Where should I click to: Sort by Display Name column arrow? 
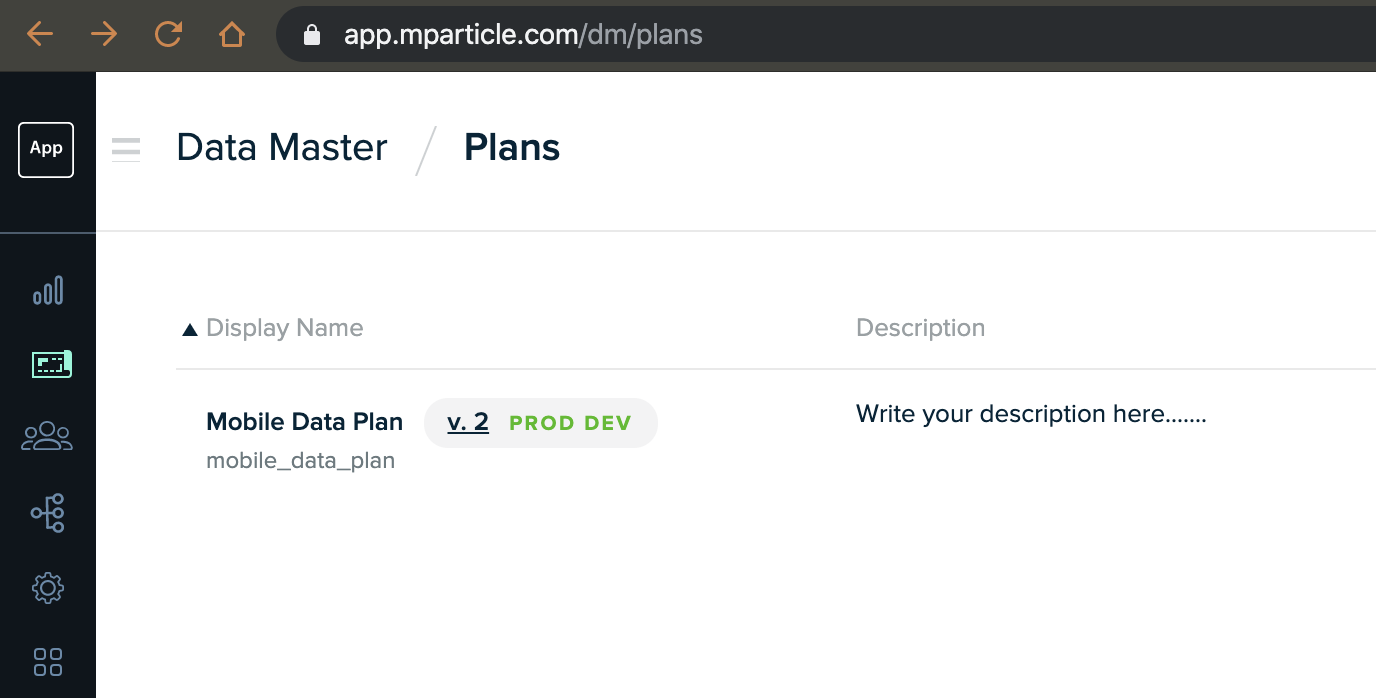[x=190, y=329]
